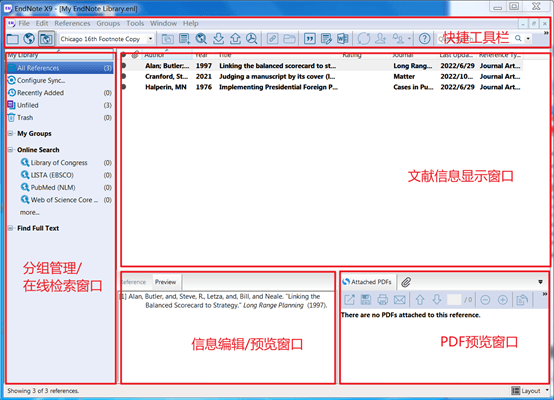Screen dimensions: 554x400
Task: Open the PDF panel options dropdown arrow
Action: [540, 282]
